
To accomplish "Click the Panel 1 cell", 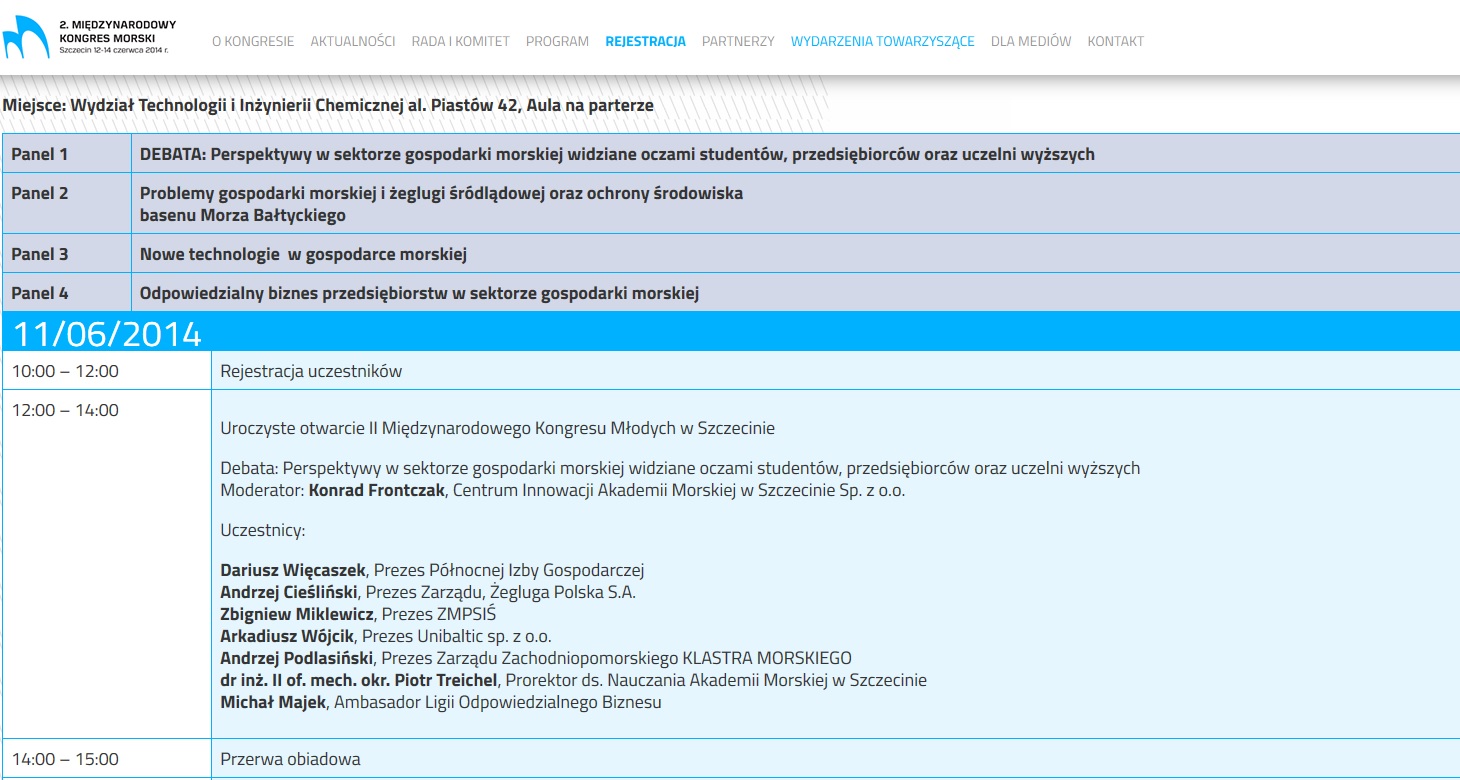I will click(67, 154).
